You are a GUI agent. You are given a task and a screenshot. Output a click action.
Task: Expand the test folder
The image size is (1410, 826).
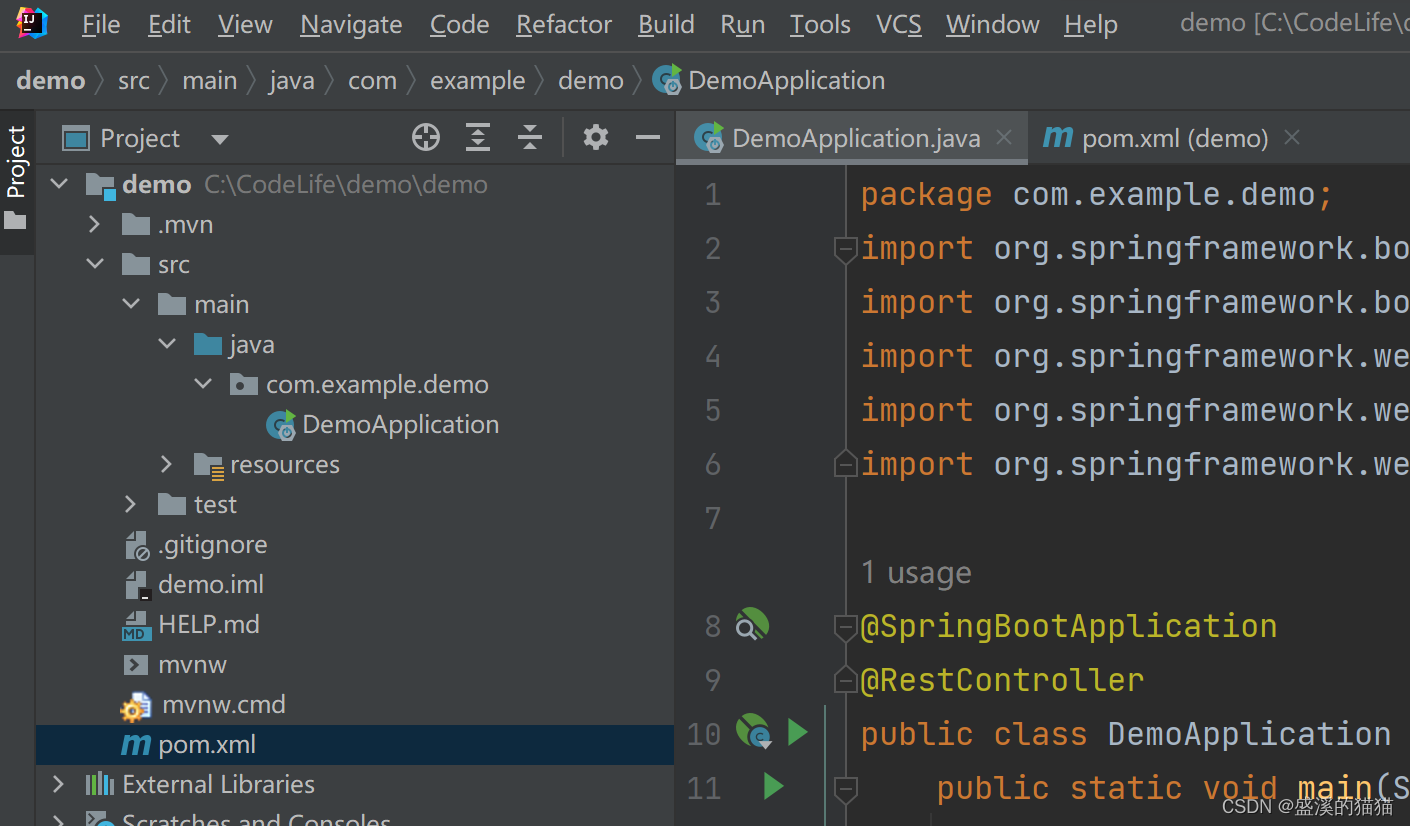[129, 504]
